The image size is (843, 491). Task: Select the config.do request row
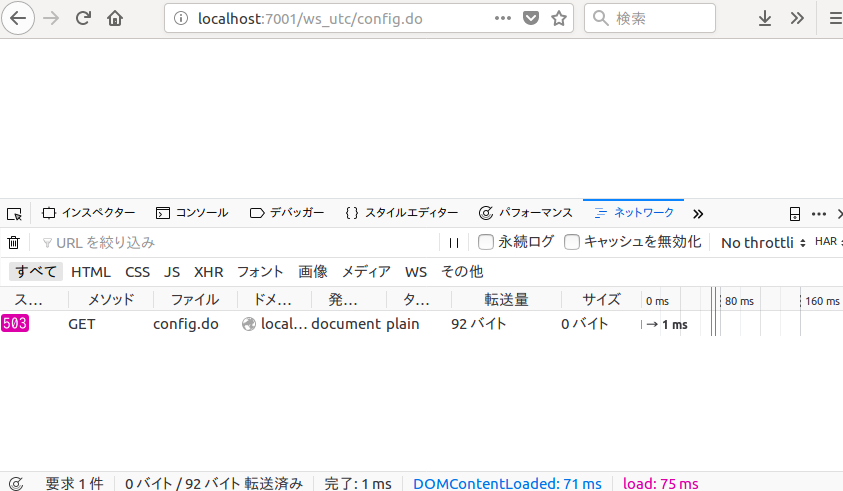coord(422,324)
